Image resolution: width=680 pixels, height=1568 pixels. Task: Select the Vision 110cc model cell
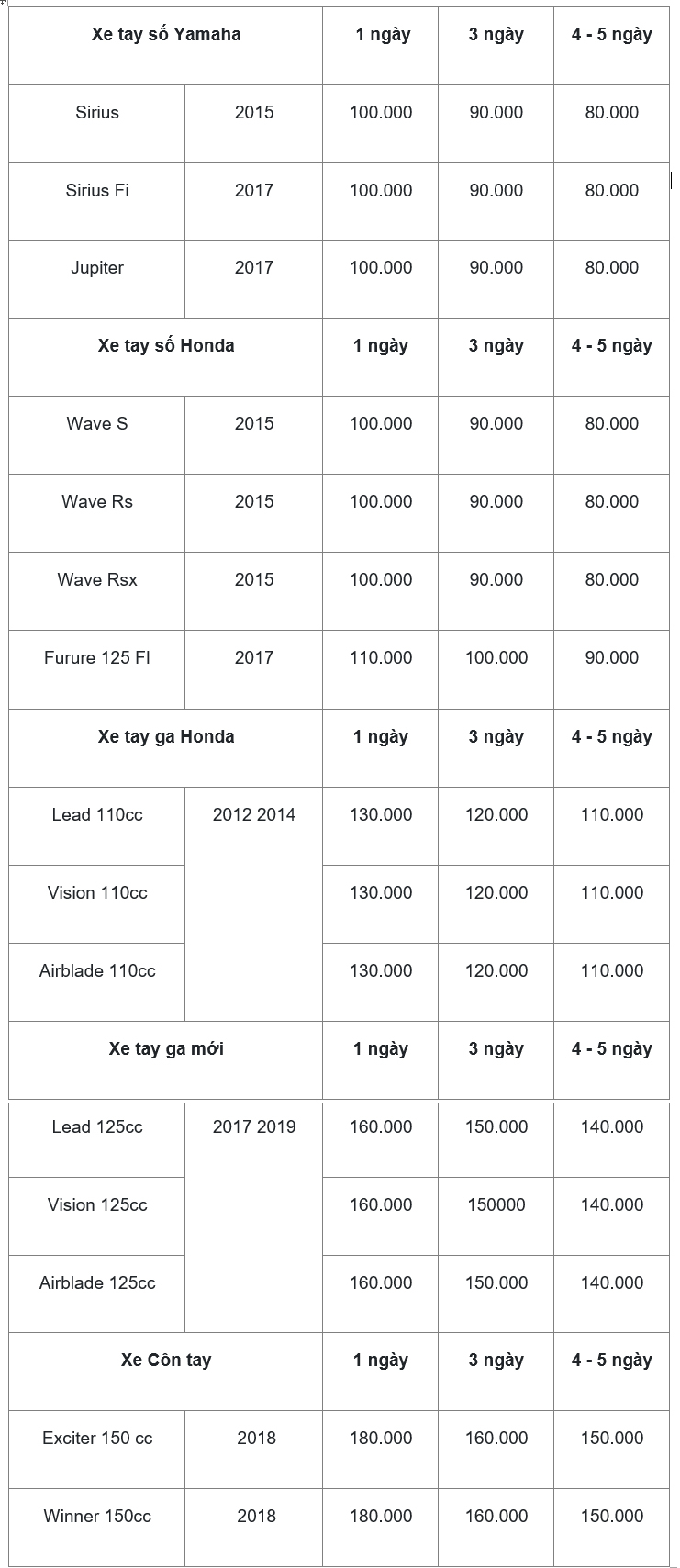tap(96, 904)
